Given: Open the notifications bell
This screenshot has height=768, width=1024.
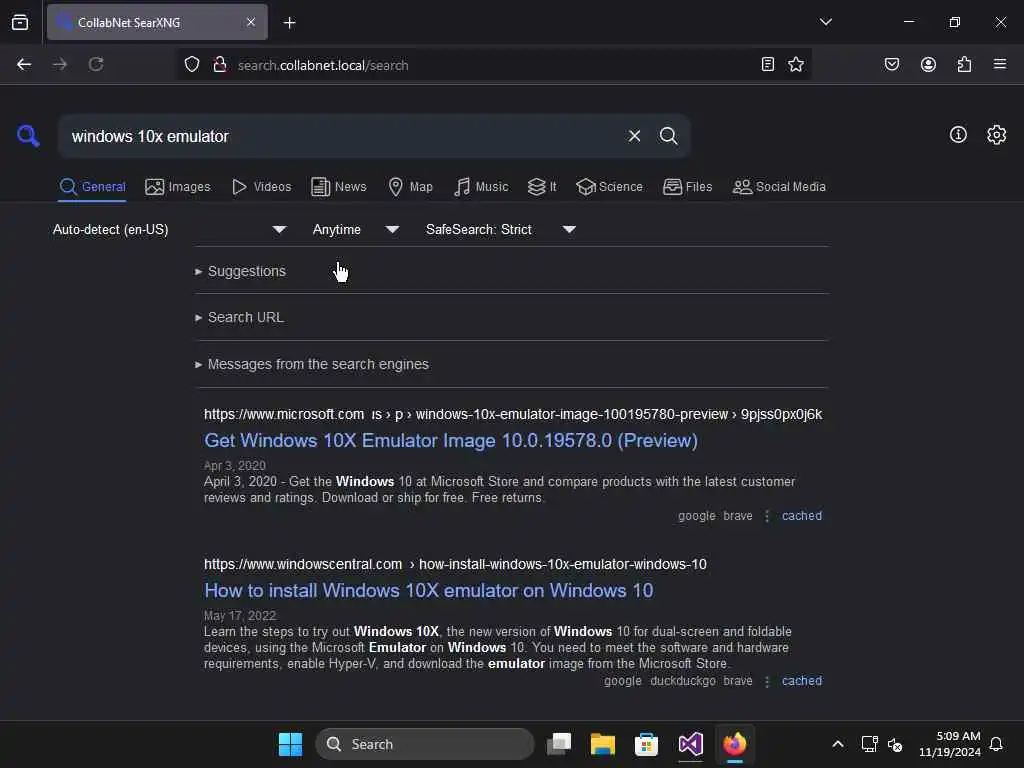Looking at the screenshot, I should (x=996, y=744).
